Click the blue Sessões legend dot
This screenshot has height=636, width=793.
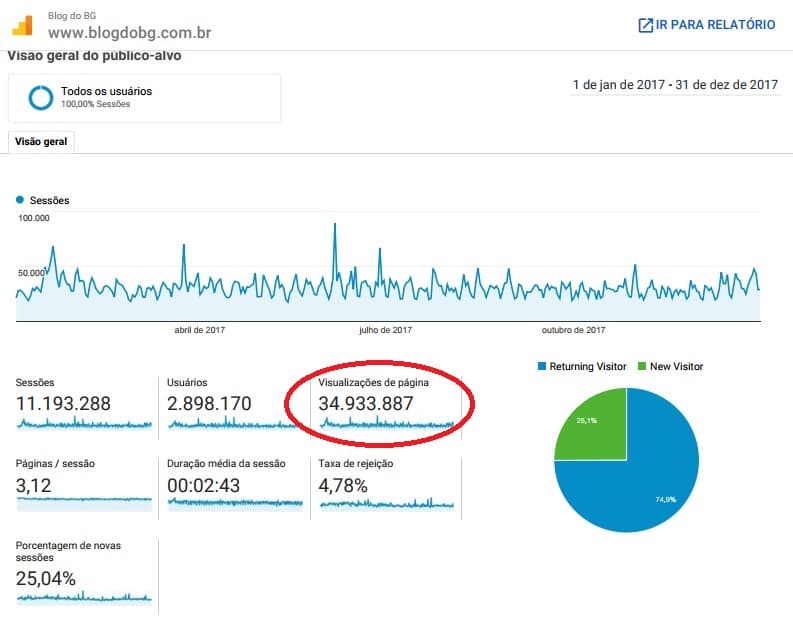click(x=20, y=200)
